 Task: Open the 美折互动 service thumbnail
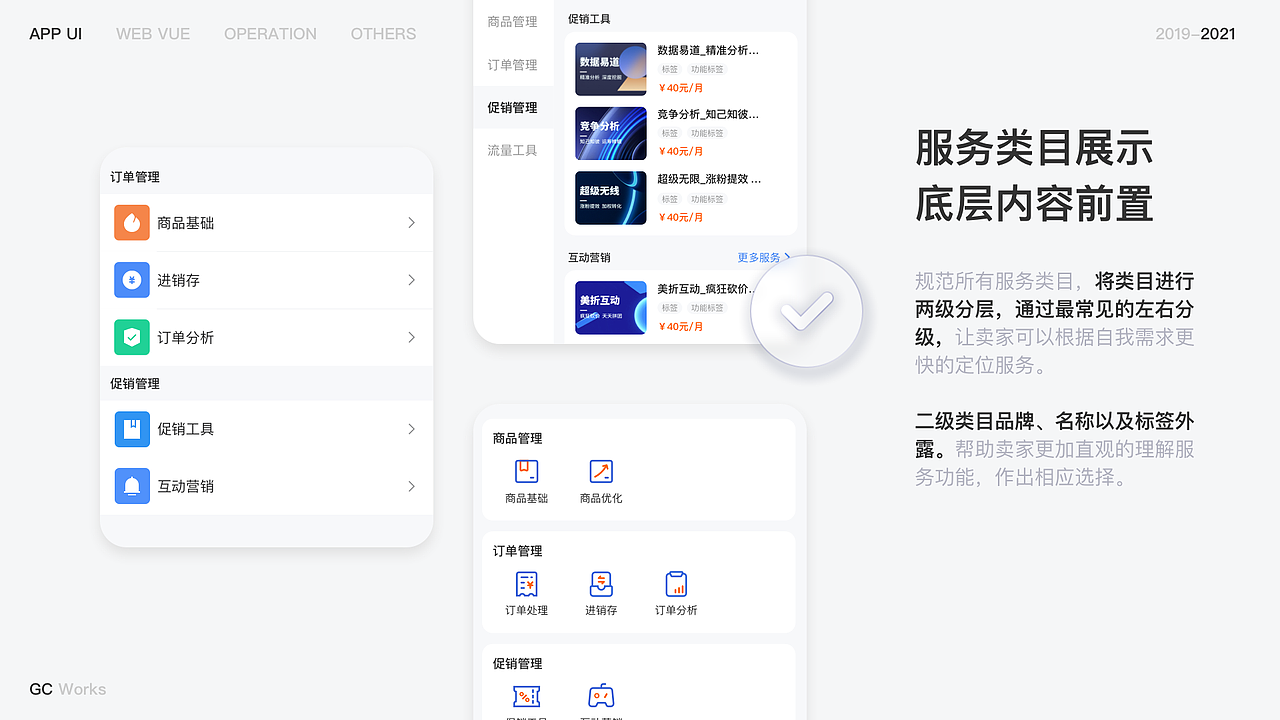[611, 307]
